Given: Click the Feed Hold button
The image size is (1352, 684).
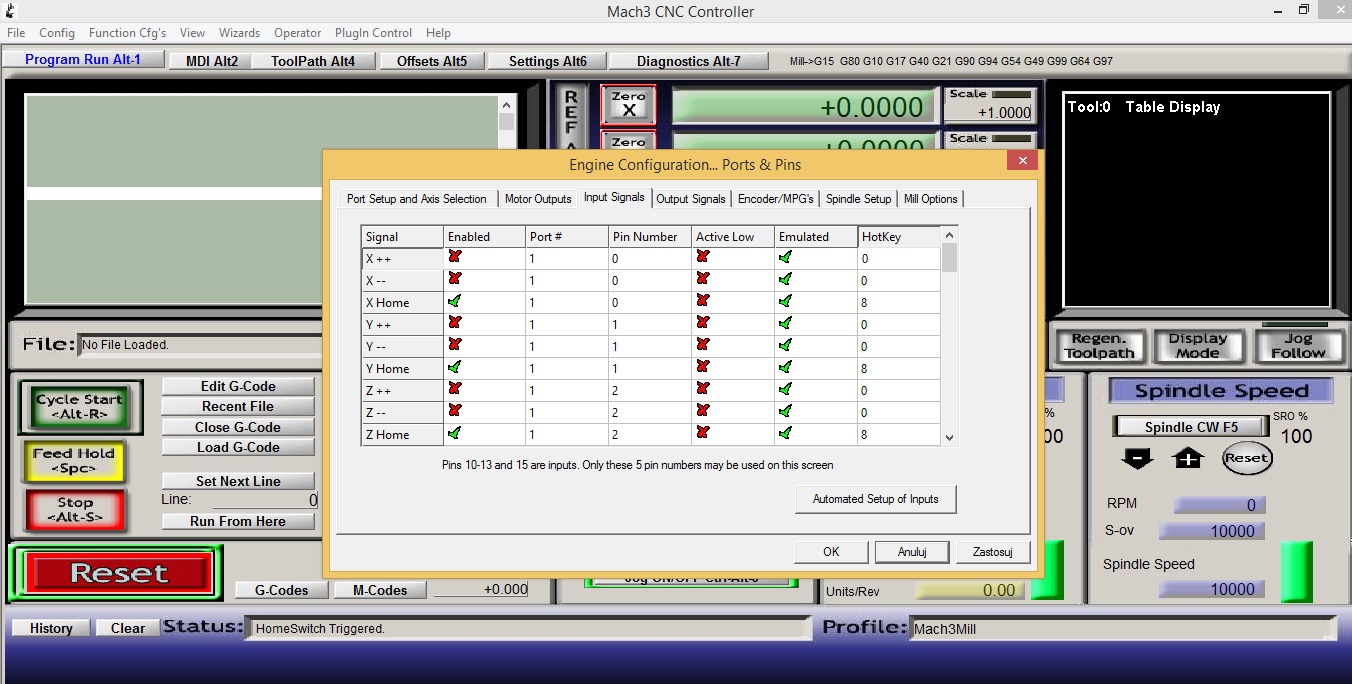Looking at the screenshot, I should (74, 461).
